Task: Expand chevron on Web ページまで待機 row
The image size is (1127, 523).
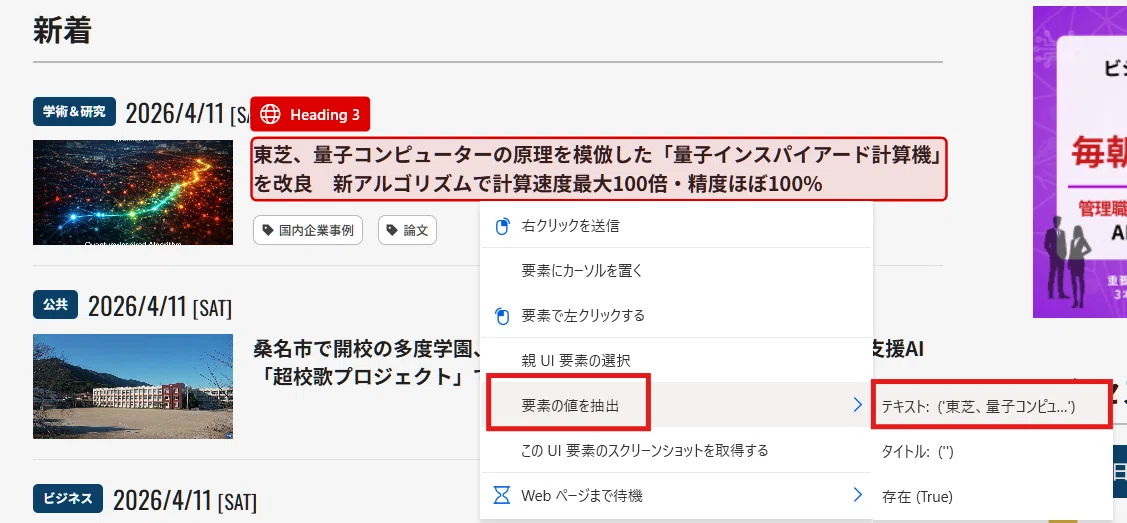Action: pos(857,495)
